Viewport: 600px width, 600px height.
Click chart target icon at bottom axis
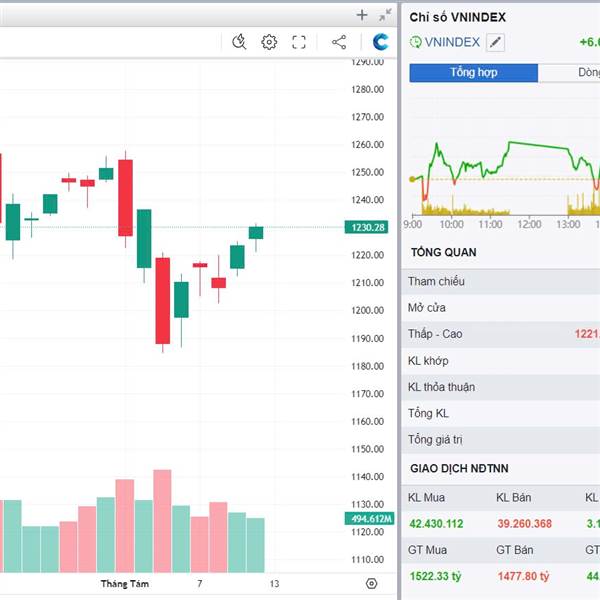pos(371,584)
